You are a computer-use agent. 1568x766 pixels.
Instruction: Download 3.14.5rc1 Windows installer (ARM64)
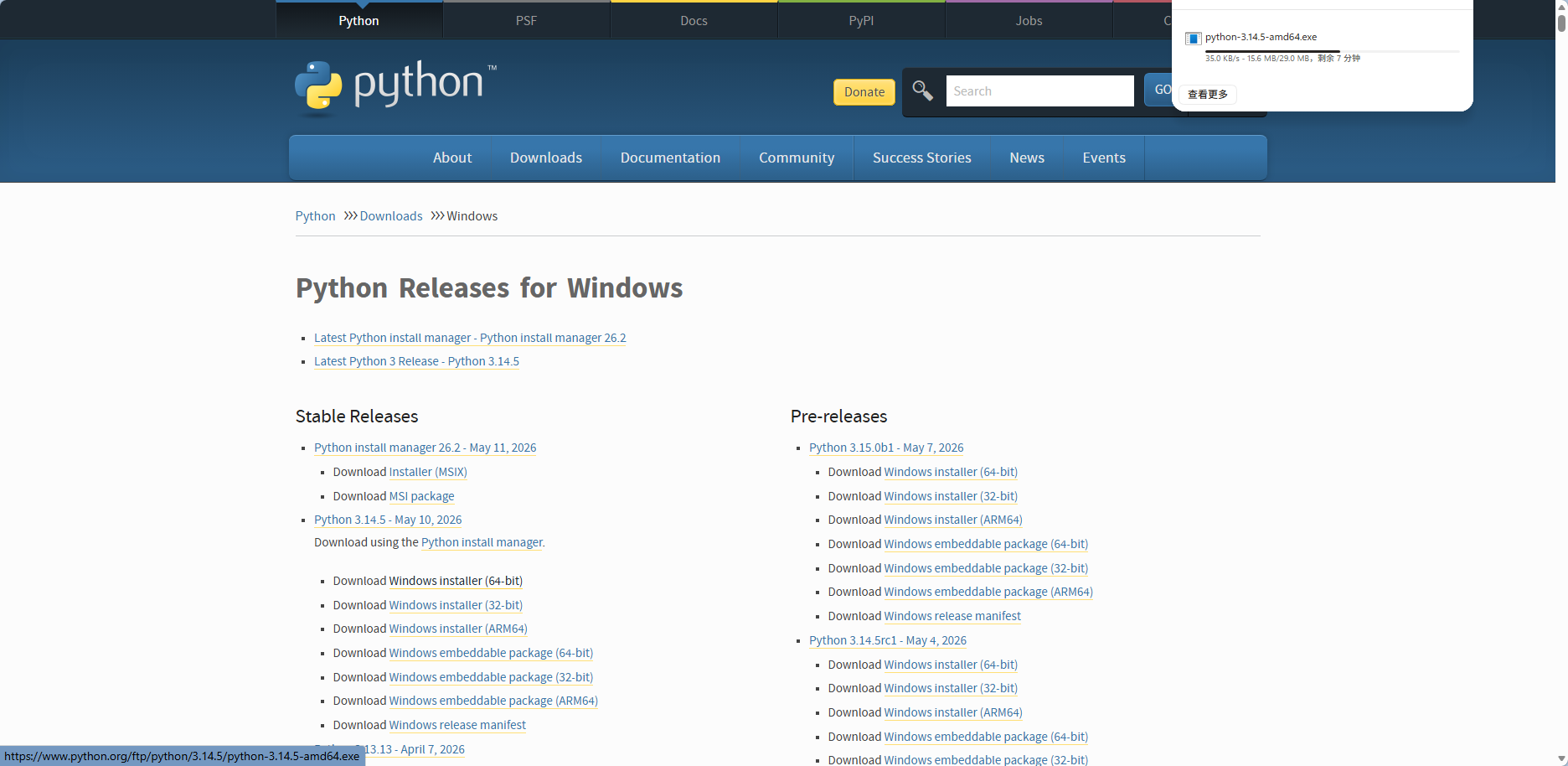953,712
